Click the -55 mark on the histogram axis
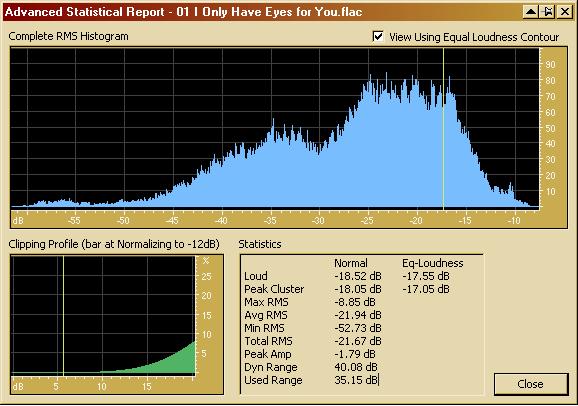The width and height of the screenshot is (578, 406). [x=74, y=221]
